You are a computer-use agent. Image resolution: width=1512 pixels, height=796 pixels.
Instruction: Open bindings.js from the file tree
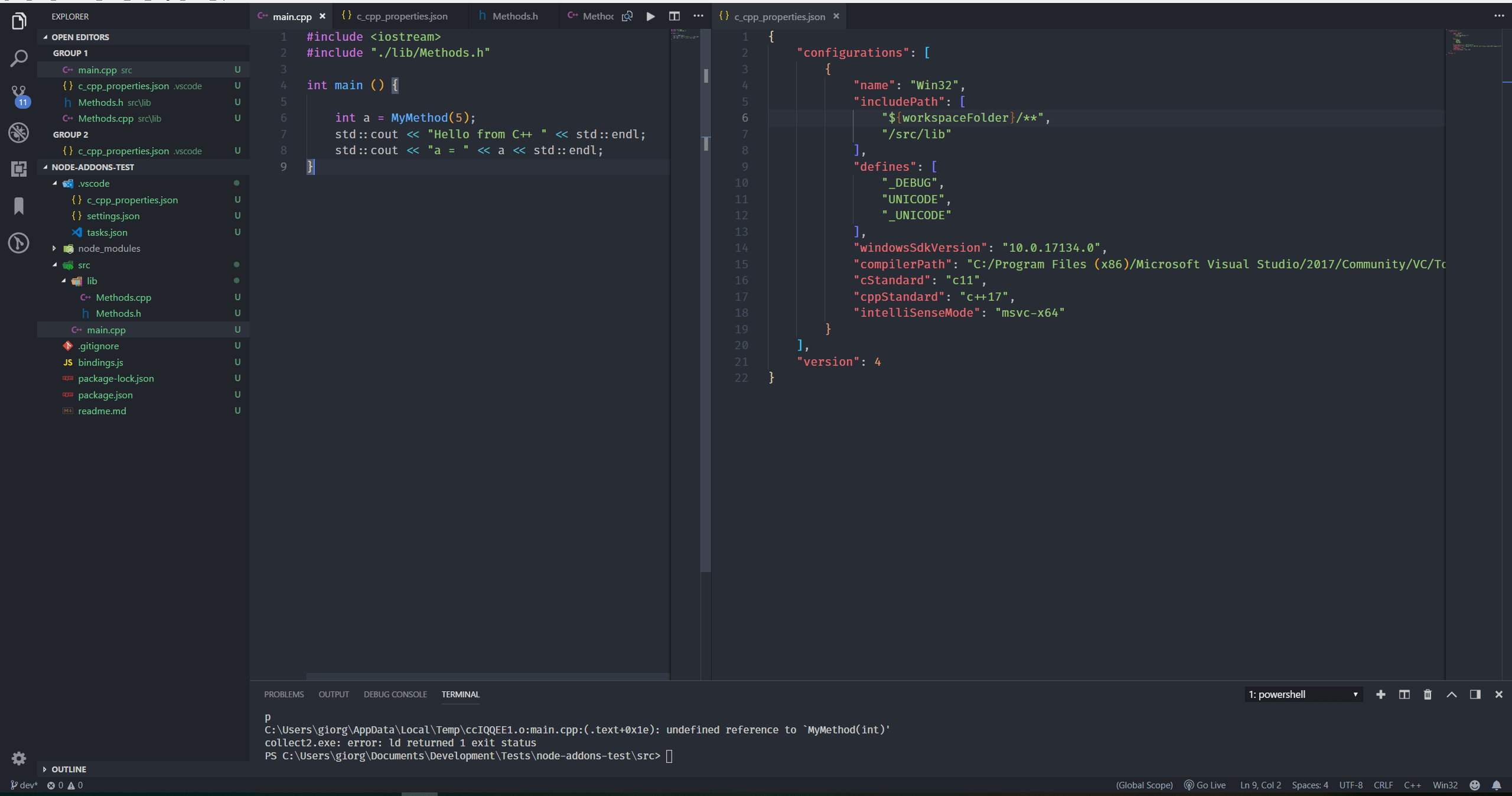pos(100,362)
